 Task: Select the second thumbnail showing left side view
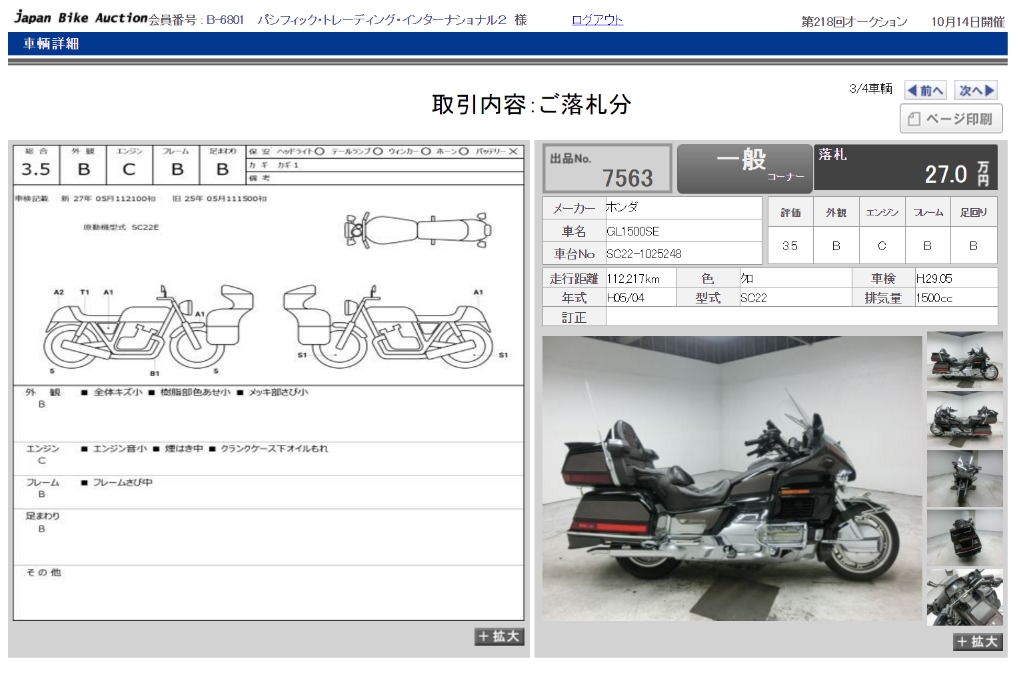[x=965, y=419]
